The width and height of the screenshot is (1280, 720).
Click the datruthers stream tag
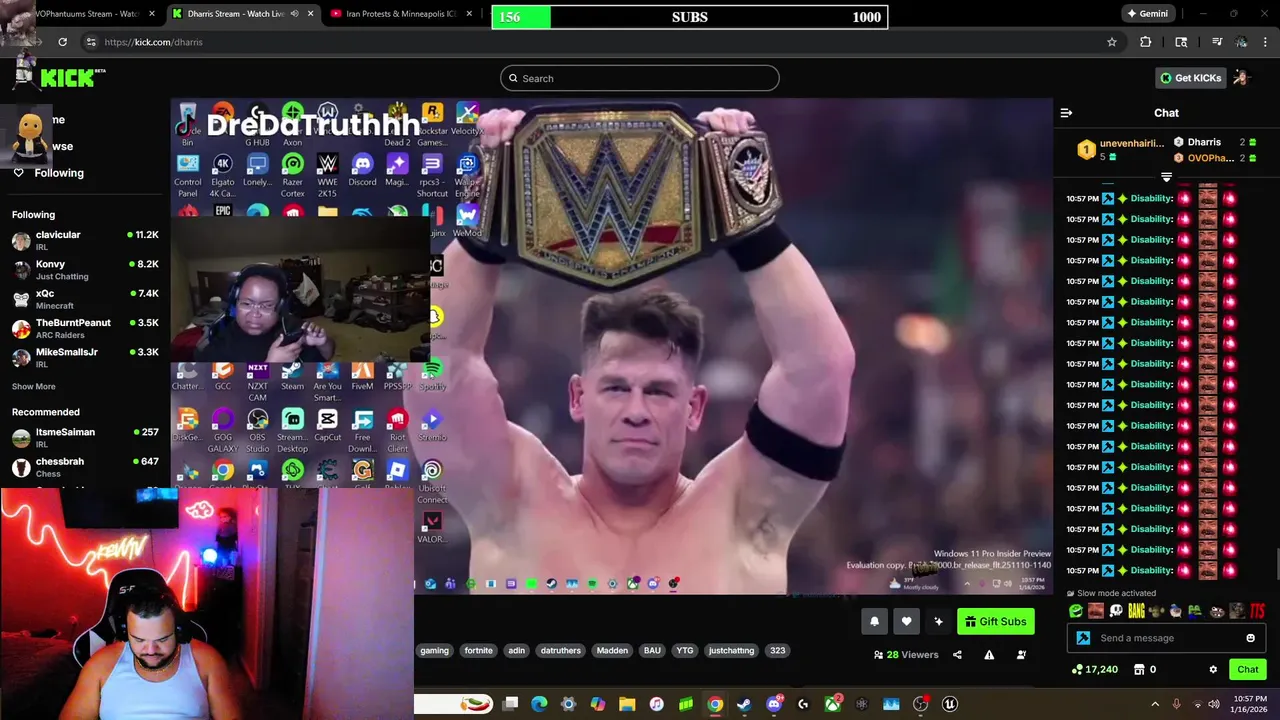pos(560,650)
